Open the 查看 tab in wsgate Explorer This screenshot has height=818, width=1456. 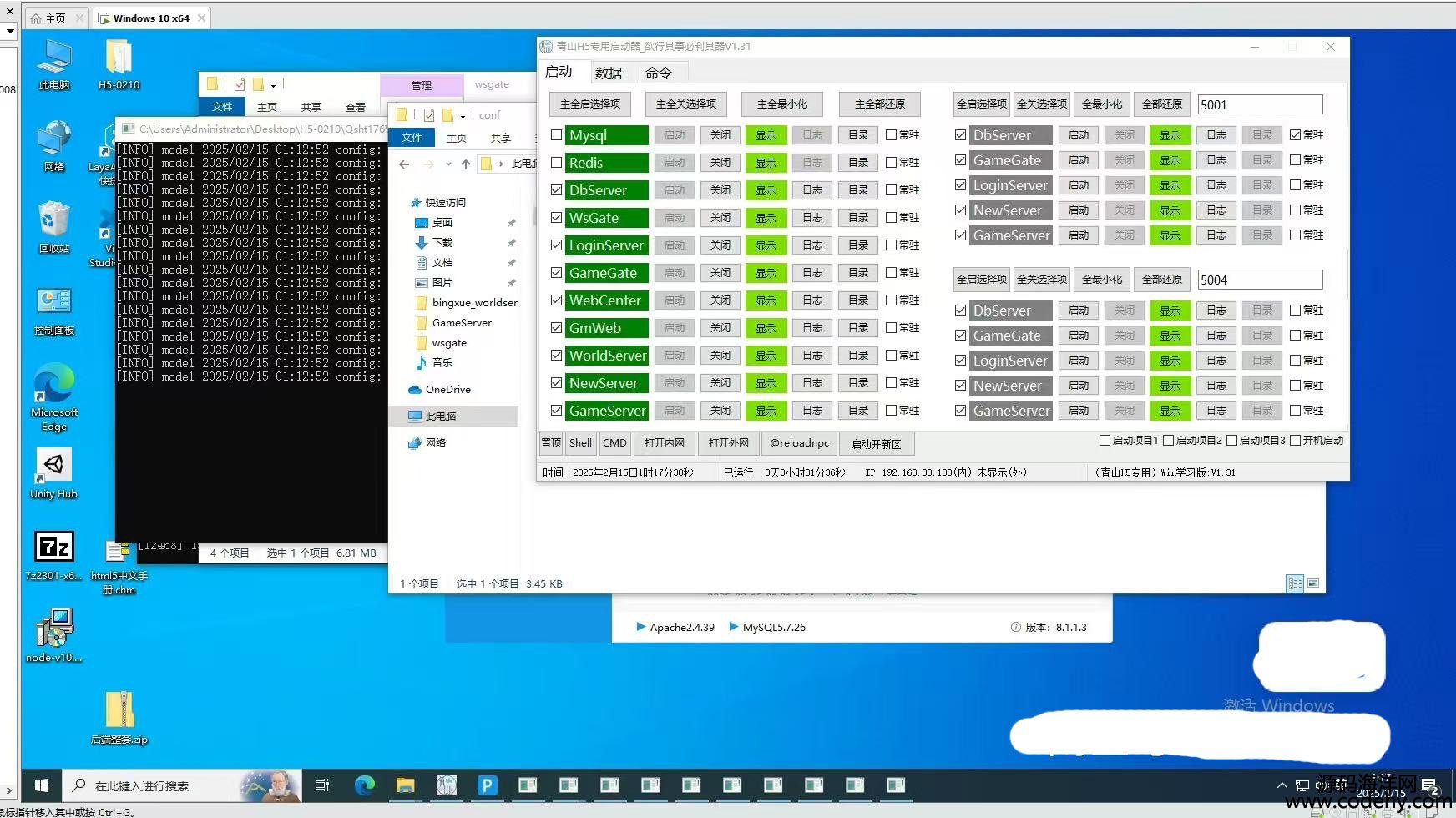tap(356, 107)
